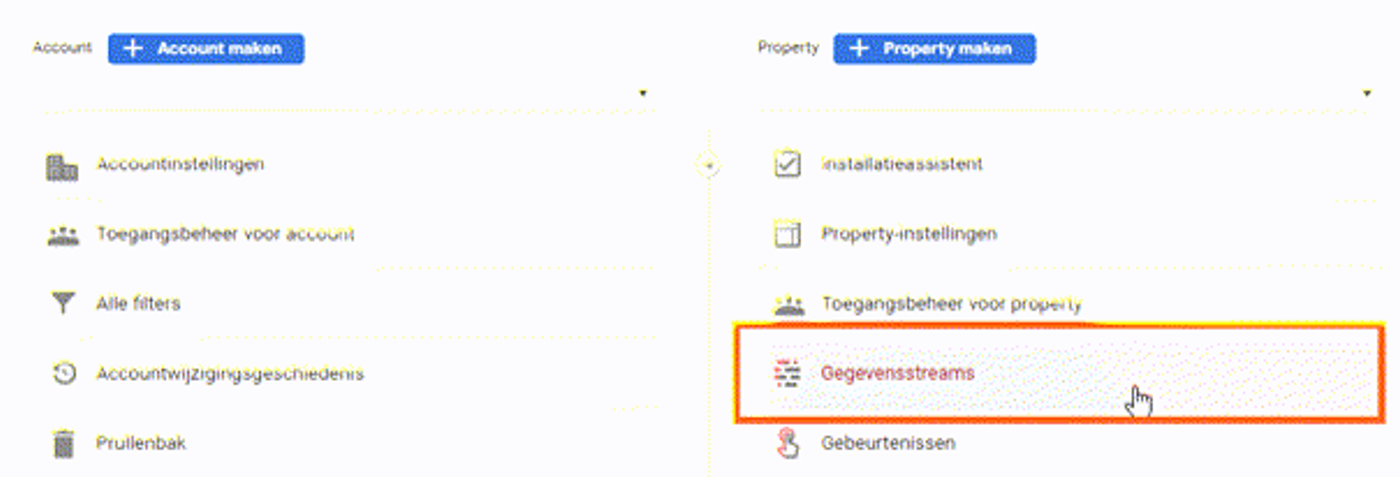Click the Property maken button

[935, 48]
